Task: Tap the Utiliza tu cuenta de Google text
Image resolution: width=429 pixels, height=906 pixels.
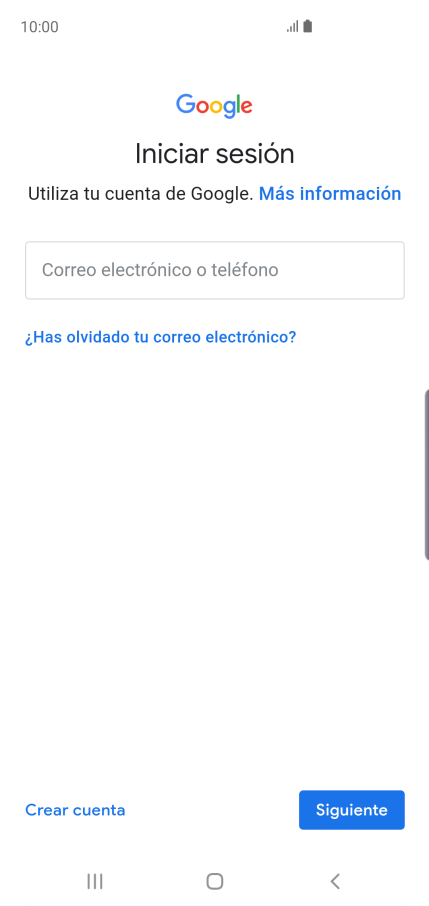Action: 140,194
